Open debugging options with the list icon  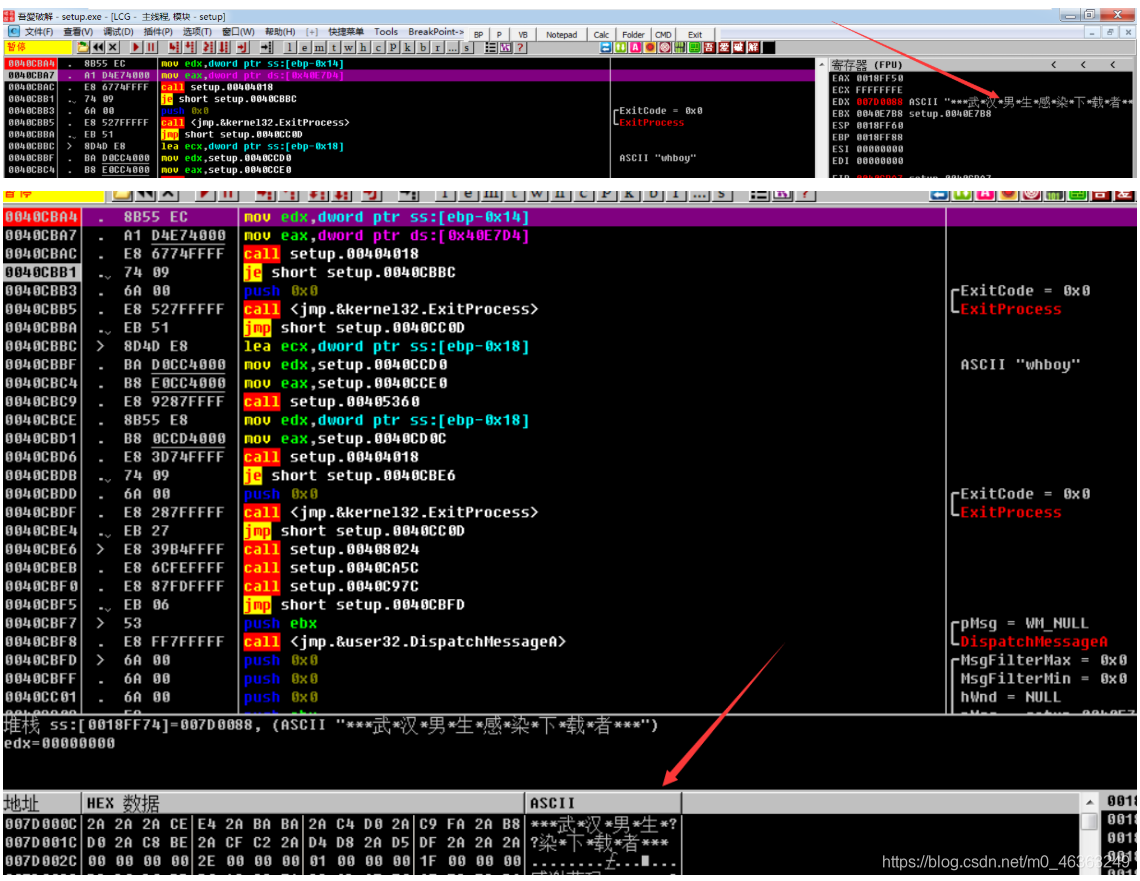coord(491,47)
